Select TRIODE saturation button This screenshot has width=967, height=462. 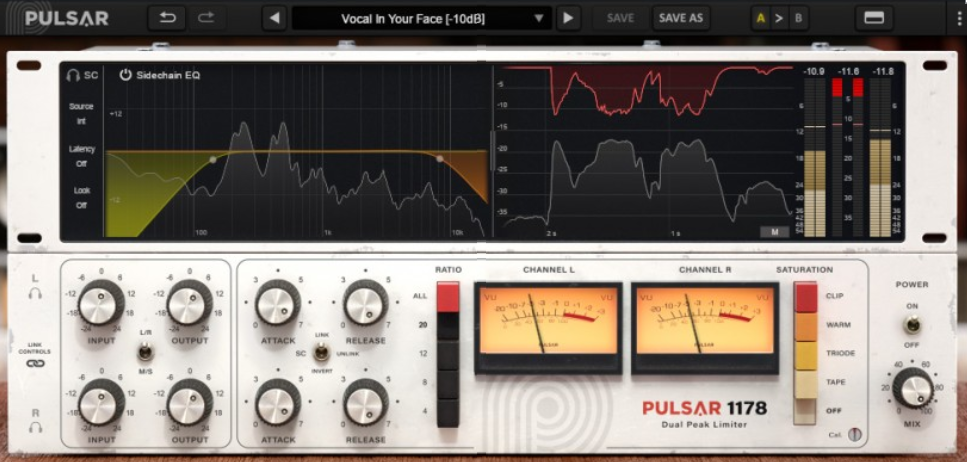point(805,355)
